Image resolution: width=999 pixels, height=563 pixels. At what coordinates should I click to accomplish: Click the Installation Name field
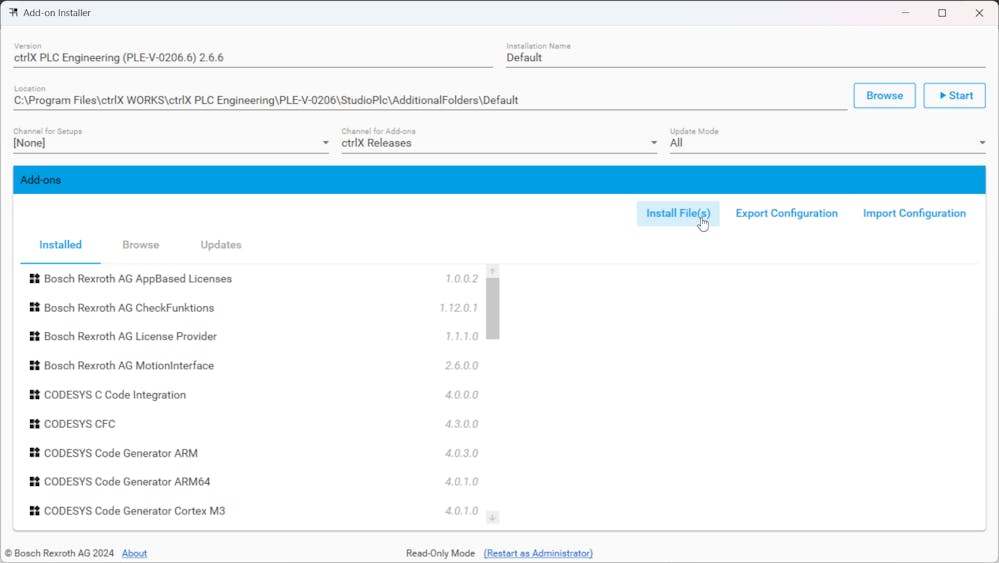tap(745, 57)
